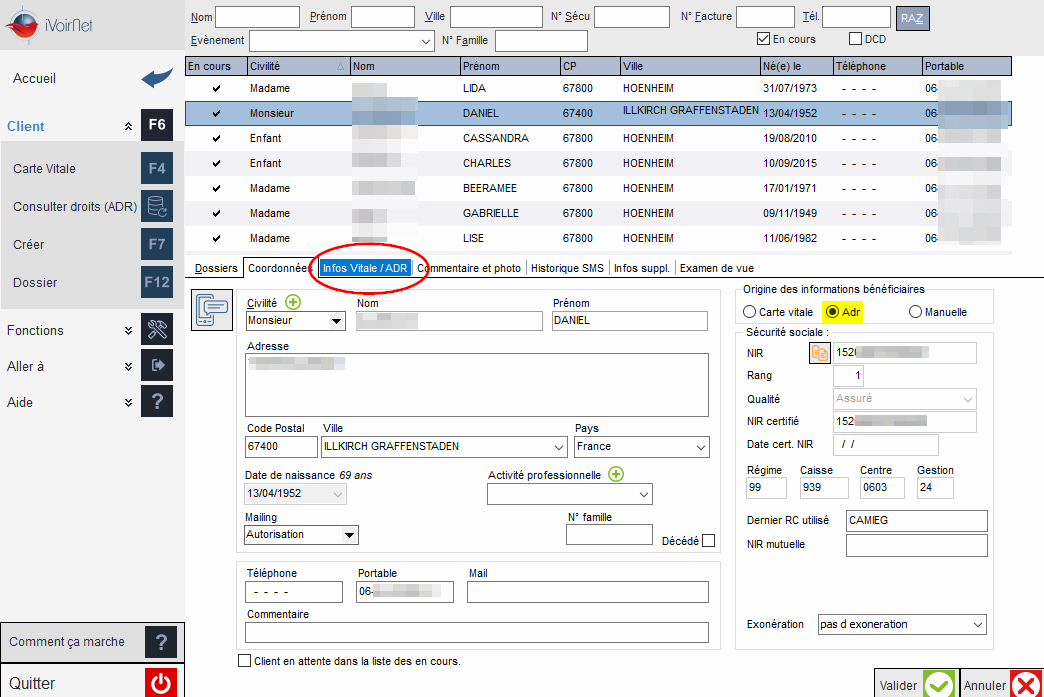Open the Exonération dropdown list

coord(977,624)
